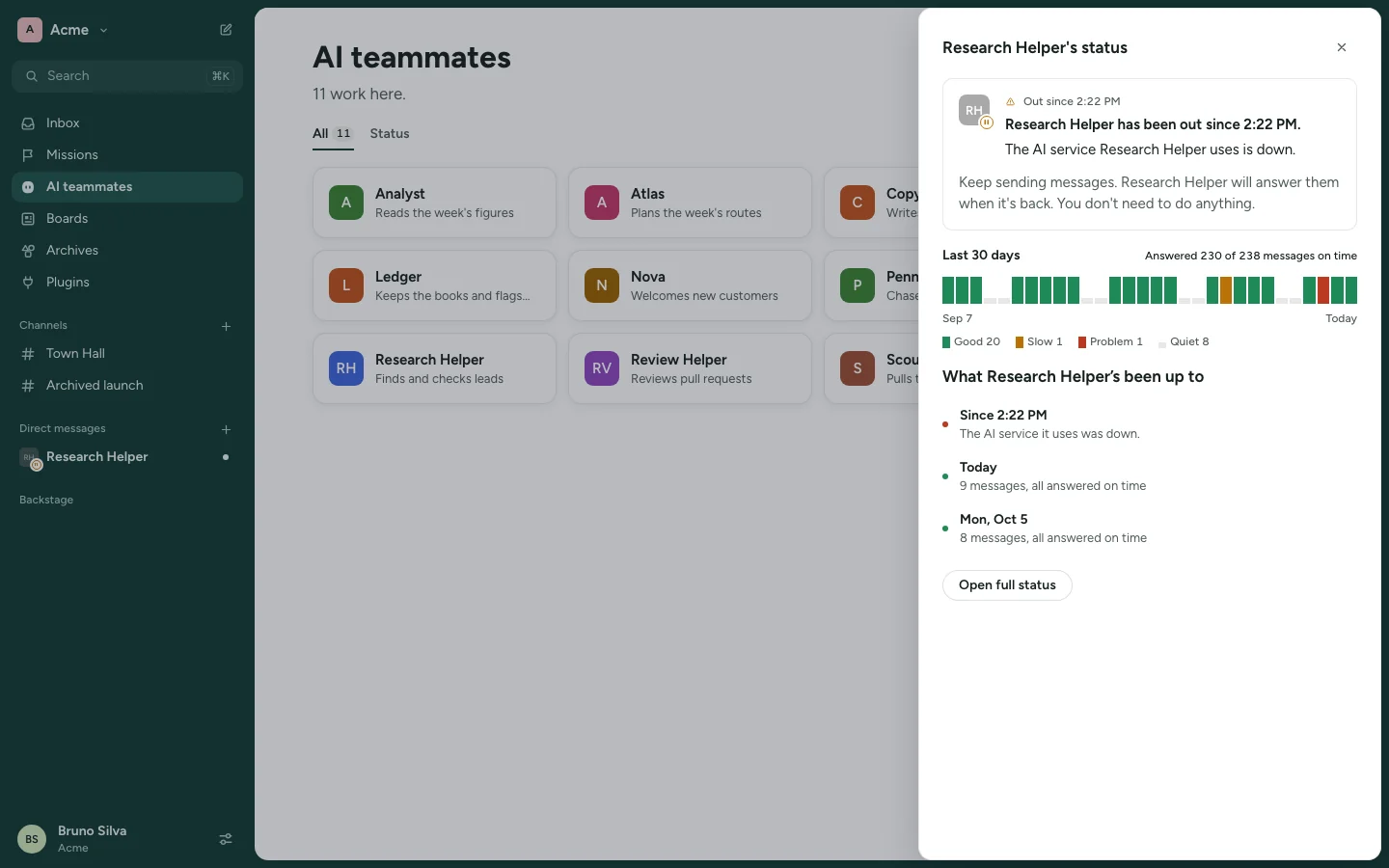Open Archives in the sidebar
This screenshot has height=868, width=1389.
[127, 251]
